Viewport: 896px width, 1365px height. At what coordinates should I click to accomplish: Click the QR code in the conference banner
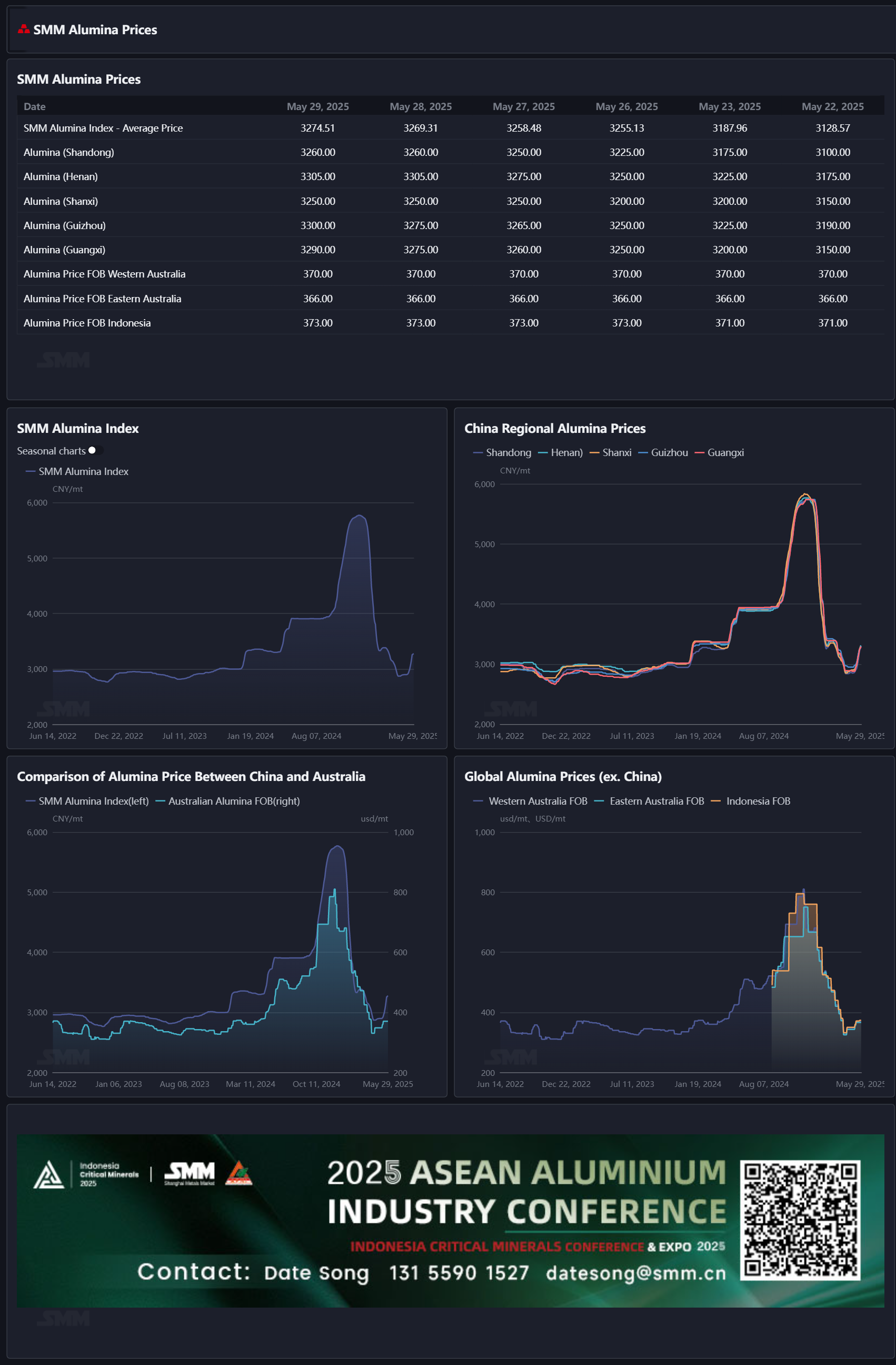coord(800,1220)
